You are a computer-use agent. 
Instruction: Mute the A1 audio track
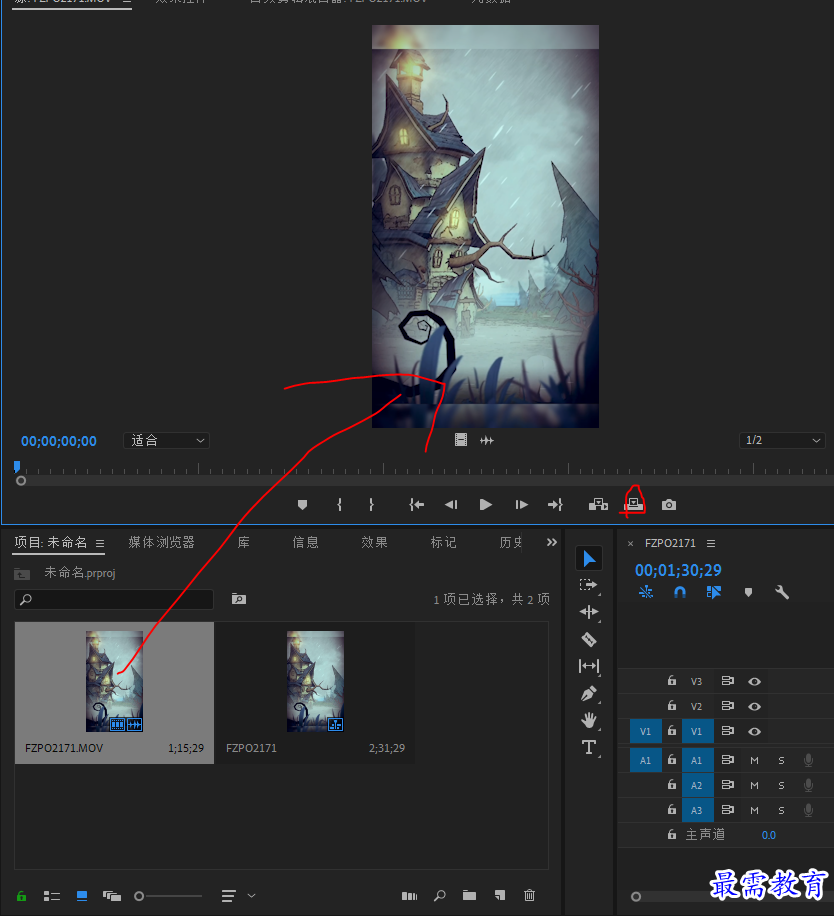[755, 761]
